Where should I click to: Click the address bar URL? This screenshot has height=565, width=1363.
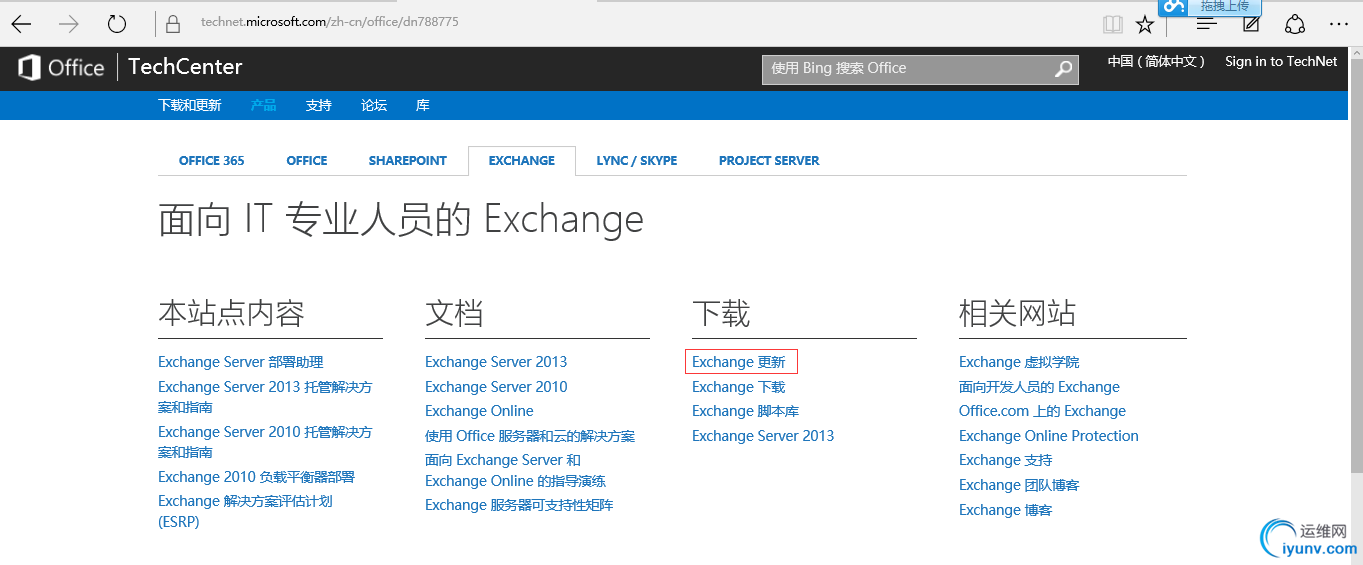click(x=330, y=22)
